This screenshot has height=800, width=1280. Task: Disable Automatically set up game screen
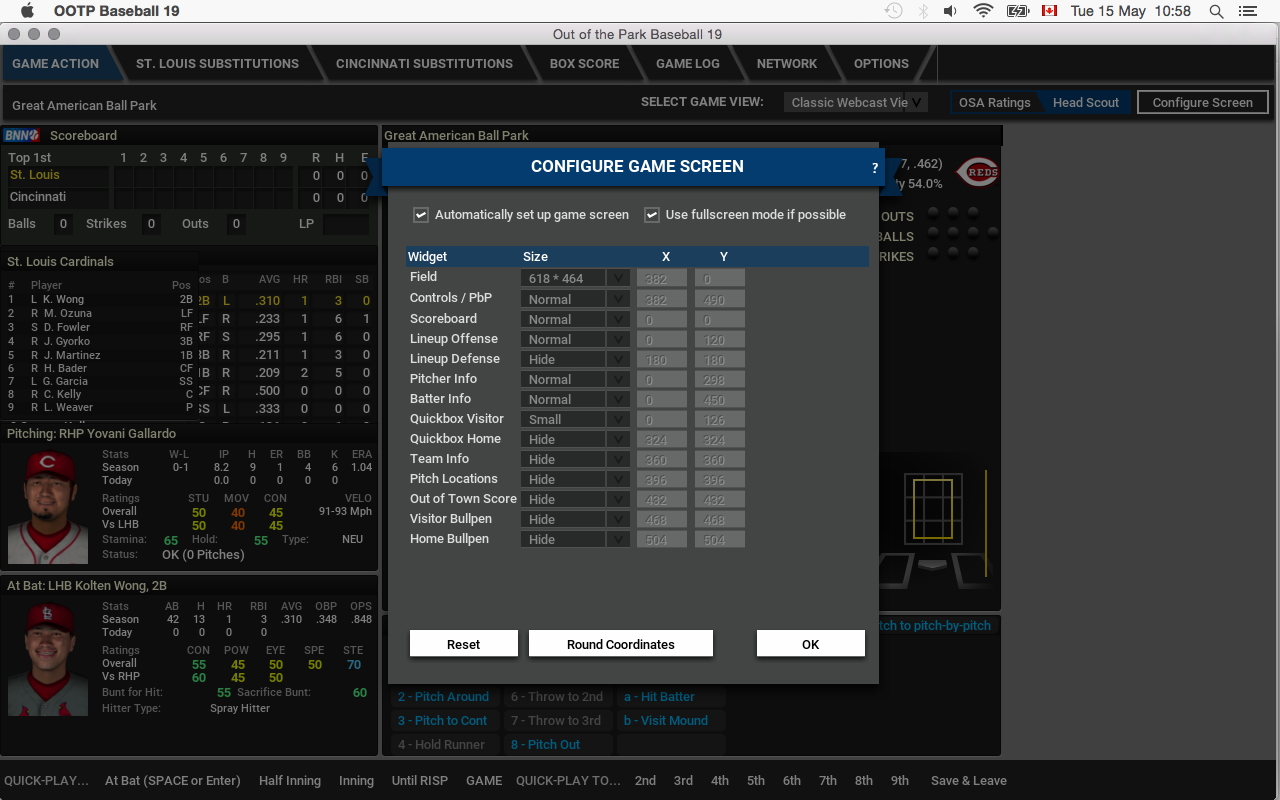[421, 215]
